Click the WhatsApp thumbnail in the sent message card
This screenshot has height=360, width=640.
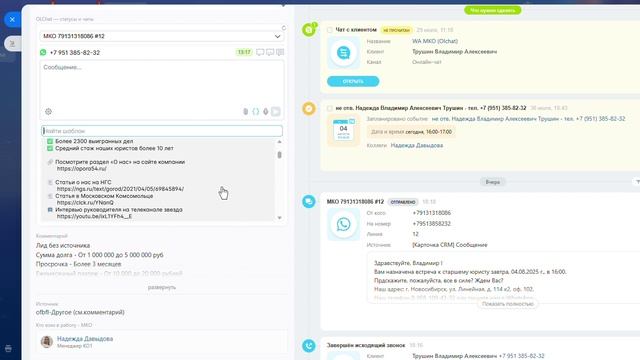343,224
